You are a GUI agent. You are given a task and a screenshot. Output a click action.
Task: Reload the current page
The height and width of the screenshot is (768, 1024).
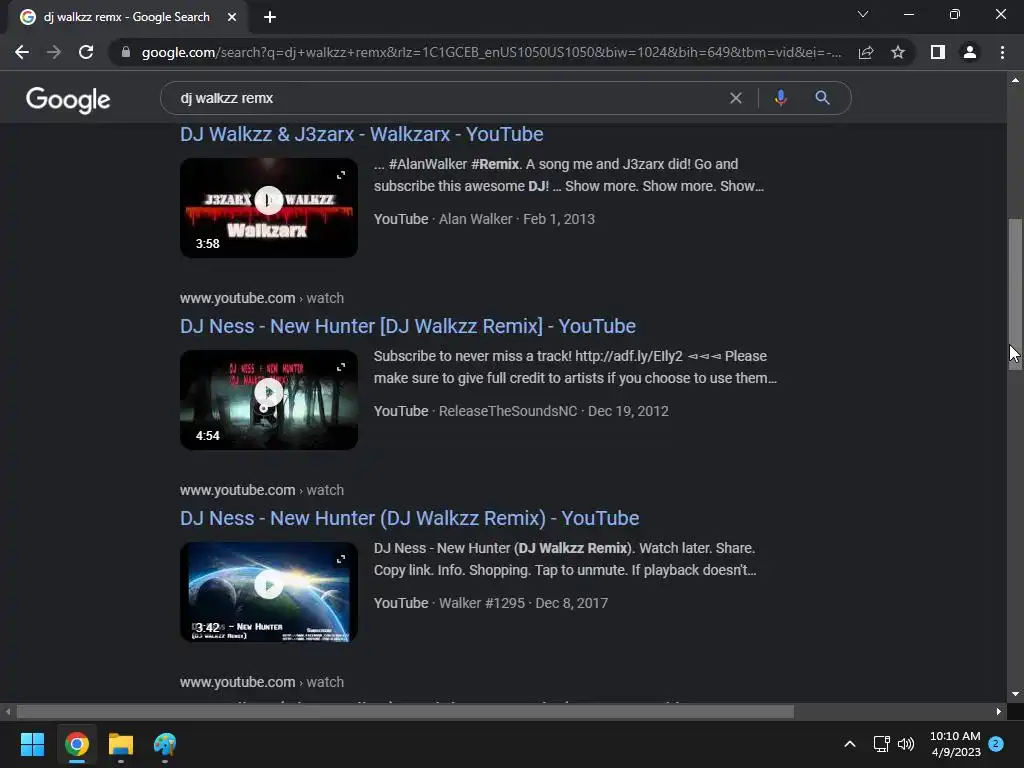[86, 52]
